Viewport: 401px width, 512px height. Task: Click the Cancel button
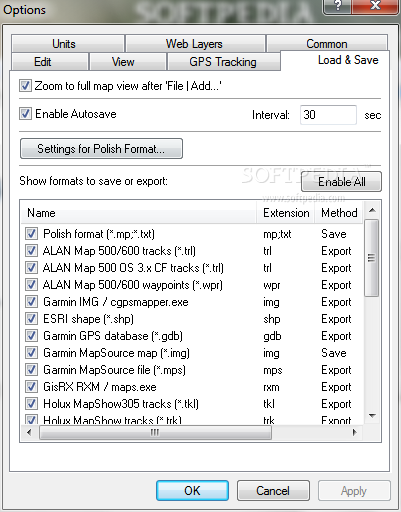coord(273,491)
